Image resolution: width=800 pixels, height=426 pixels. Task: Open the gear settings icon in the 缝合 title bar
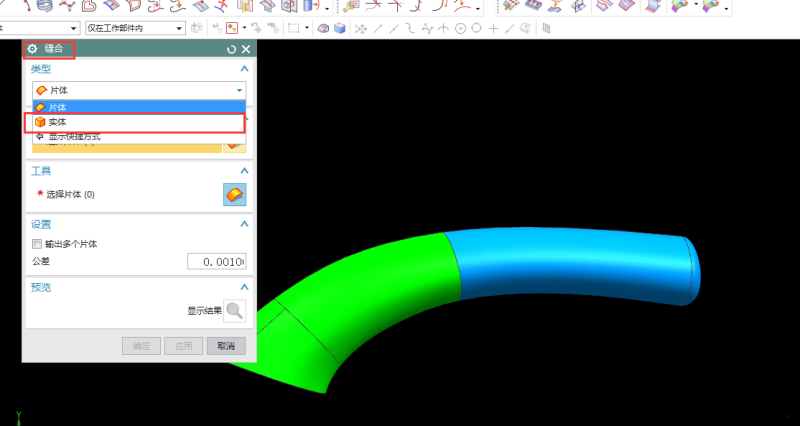click(33, 49)
